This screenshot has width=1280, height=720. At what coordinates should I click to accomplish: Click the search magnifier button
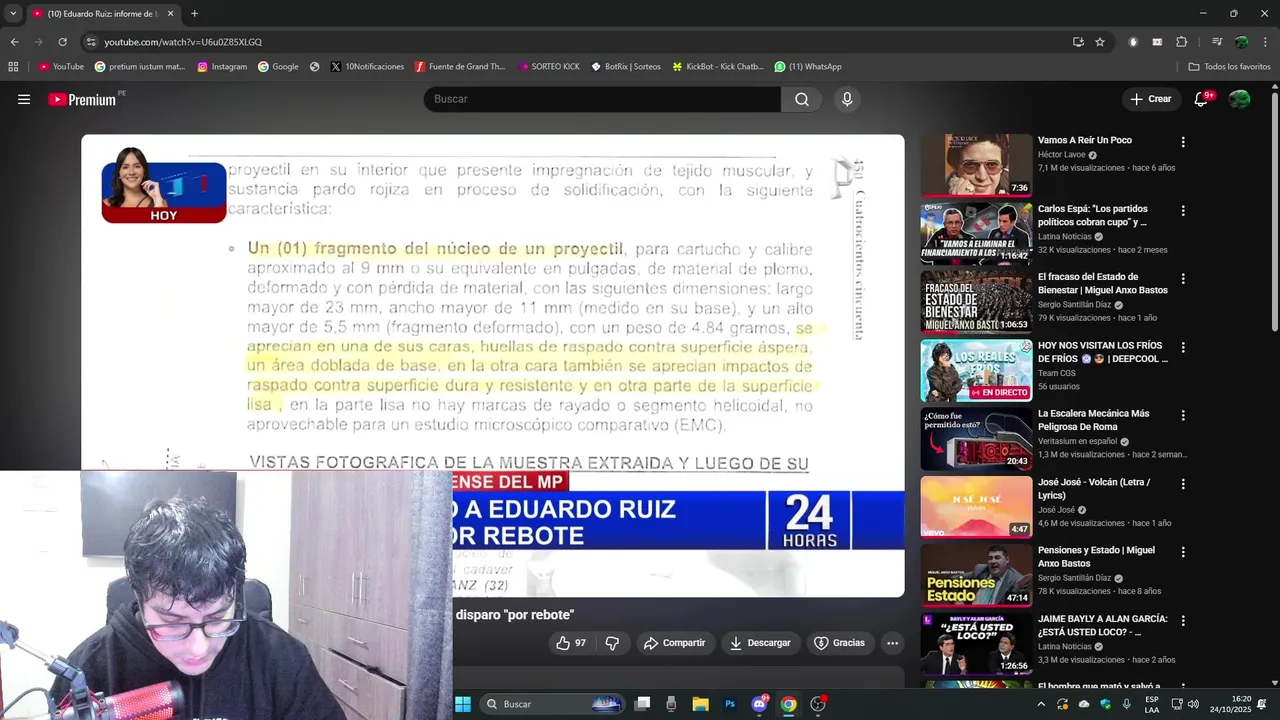[802, 99]
